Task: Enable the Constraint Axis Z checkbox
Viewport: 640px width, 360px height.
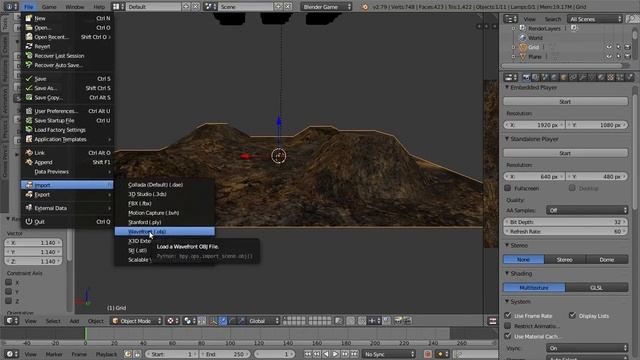Action: (x=9, y=301)
